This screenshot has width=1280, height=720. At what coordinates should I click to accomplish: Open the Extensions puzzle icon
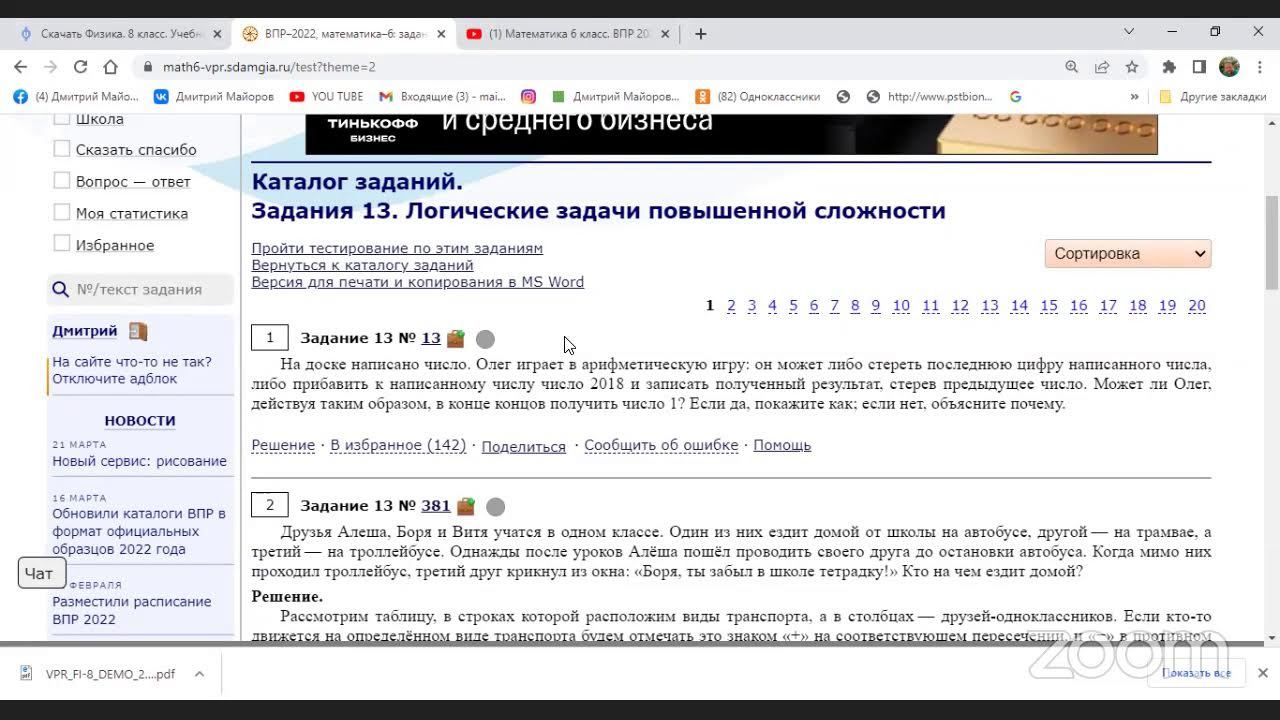pyautogui.click(x=1169, y=67)
